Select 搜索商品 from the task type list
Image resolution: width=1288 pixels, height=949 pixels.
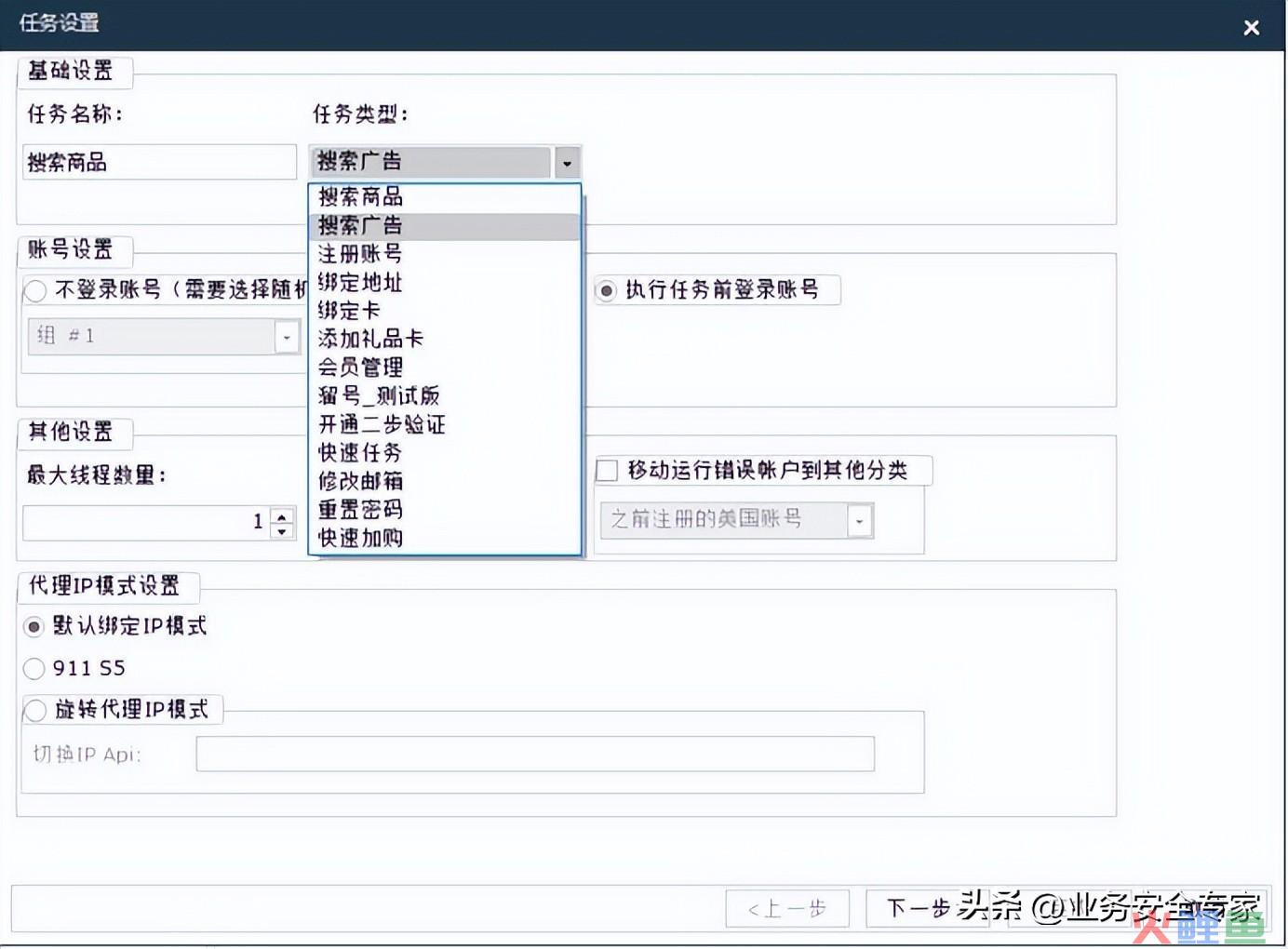pos(445,196)
